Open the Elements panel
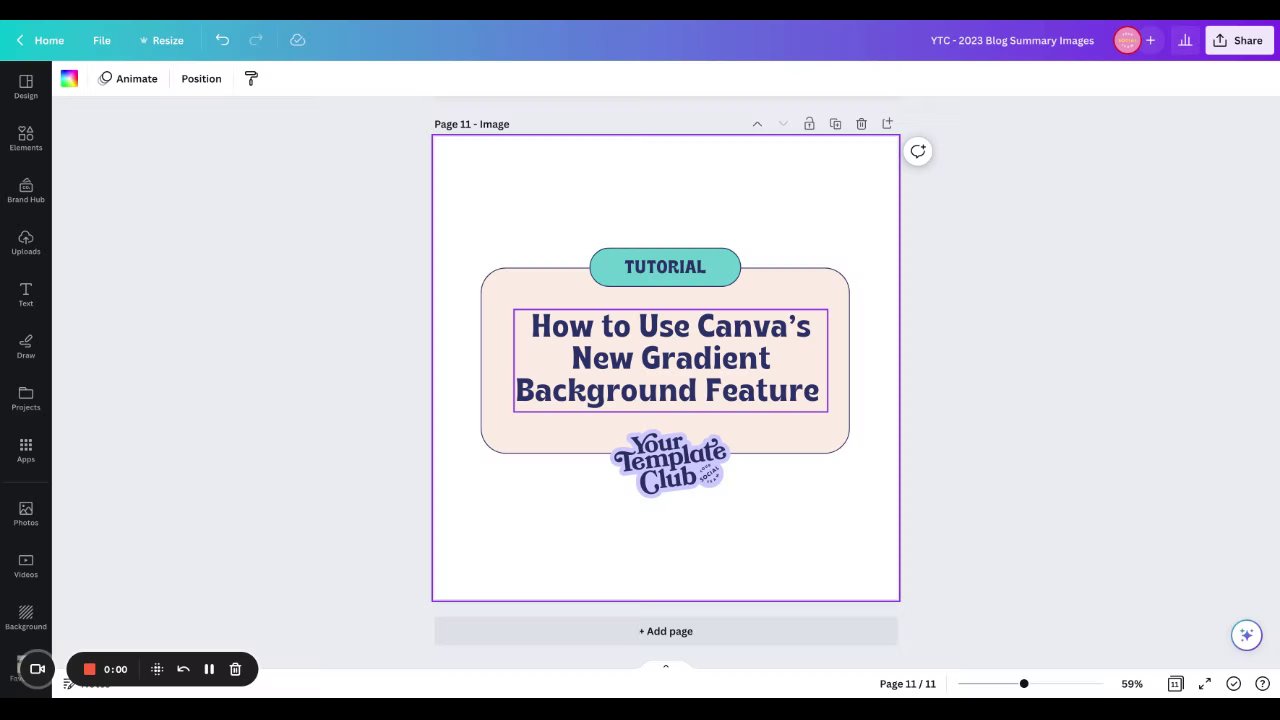The width and height of the screenshot is (1280, 720). pos(26,138)
